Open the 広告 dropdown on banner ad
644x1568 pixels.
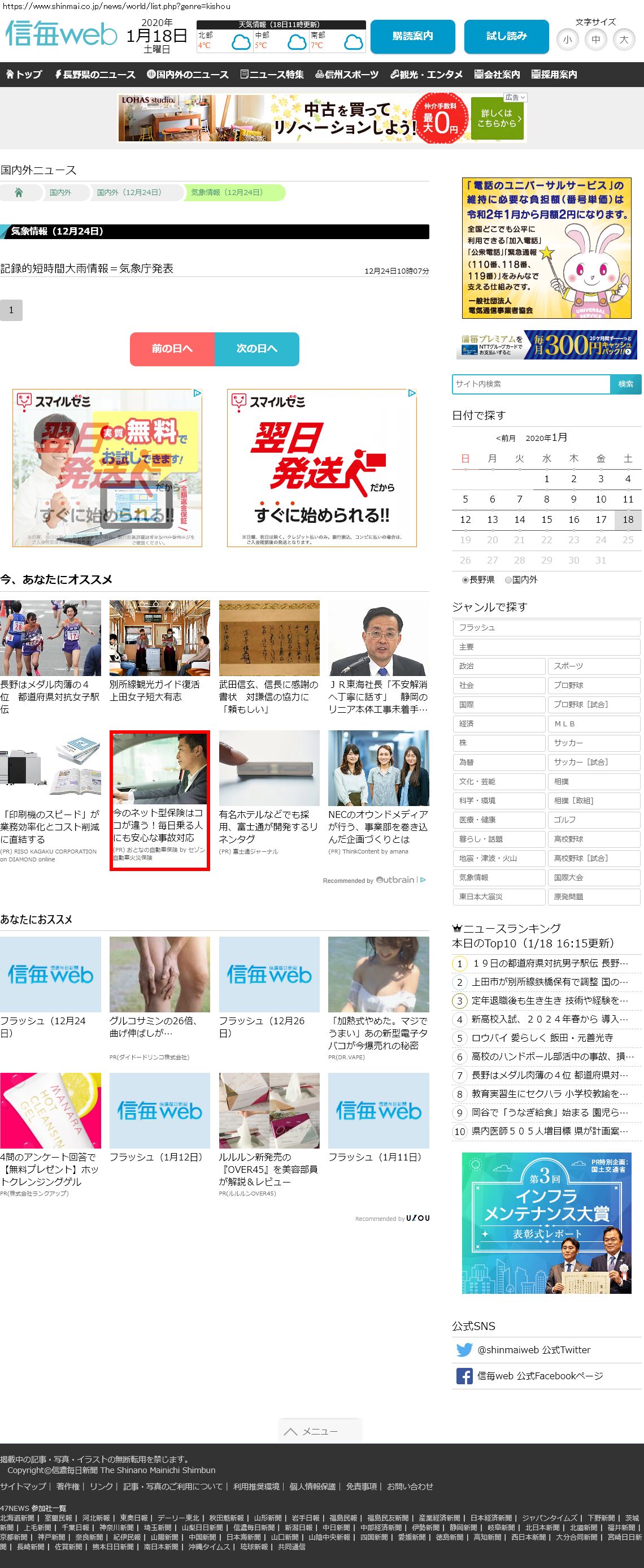[515, 97]
